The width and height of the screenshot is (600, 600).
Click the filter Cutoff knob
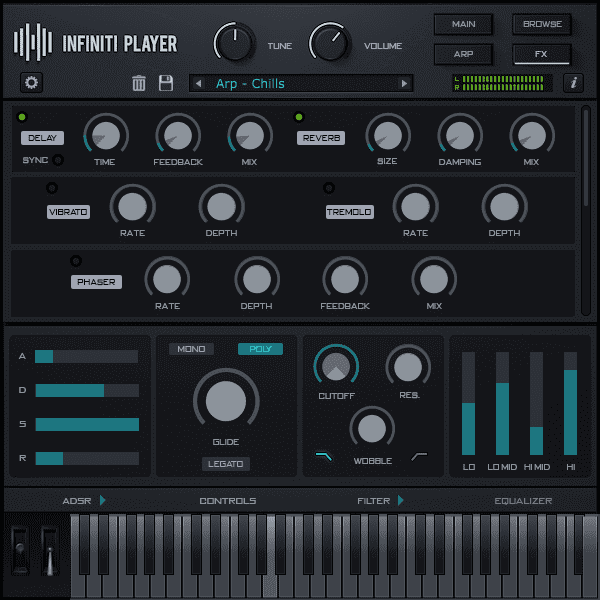tap(336, 367)
